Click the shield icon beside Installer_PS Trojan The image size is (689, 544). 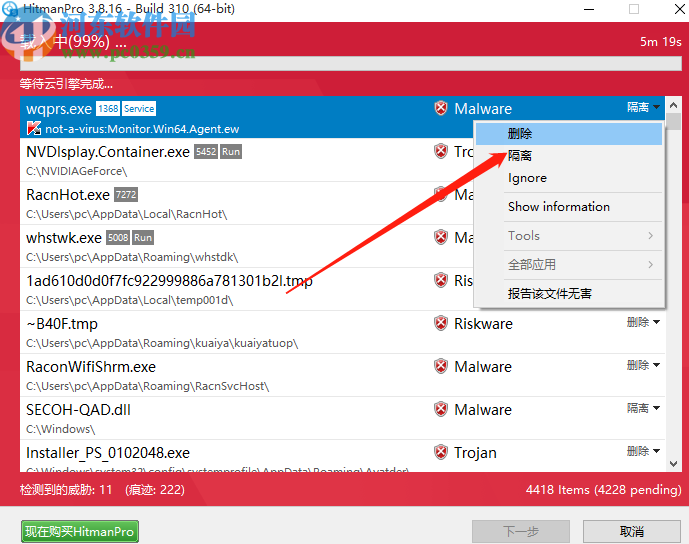pos(441,453)
